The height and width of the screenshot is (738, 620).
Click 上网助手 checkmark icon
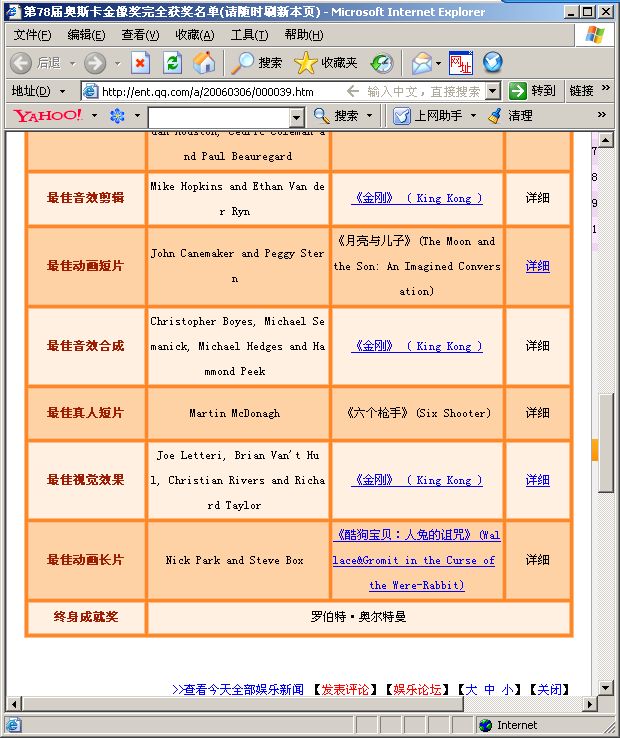coord(402,115)
